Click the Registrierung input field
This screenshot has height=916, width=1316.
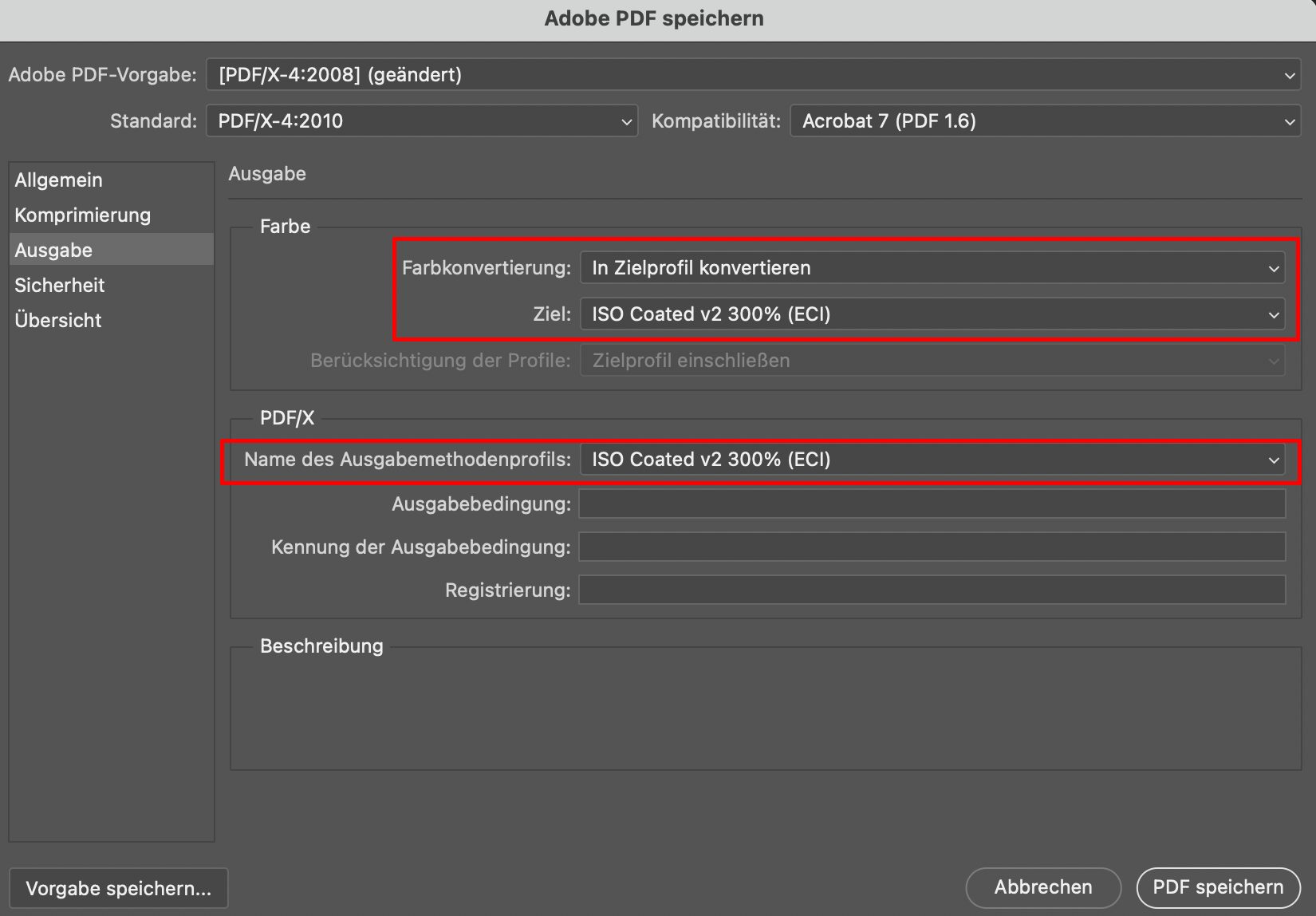(932, 590)
